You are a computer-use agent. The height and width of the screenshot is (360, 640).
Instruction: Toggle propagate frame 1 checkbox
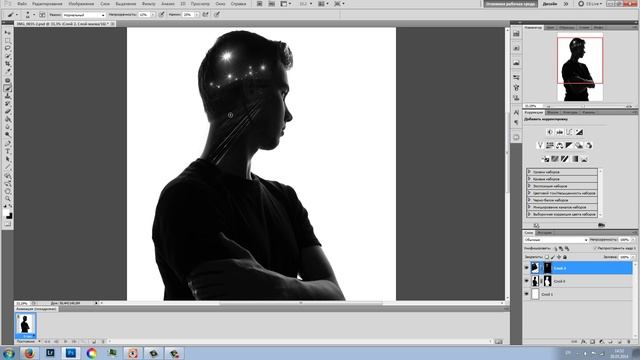(x=595, y=248)
